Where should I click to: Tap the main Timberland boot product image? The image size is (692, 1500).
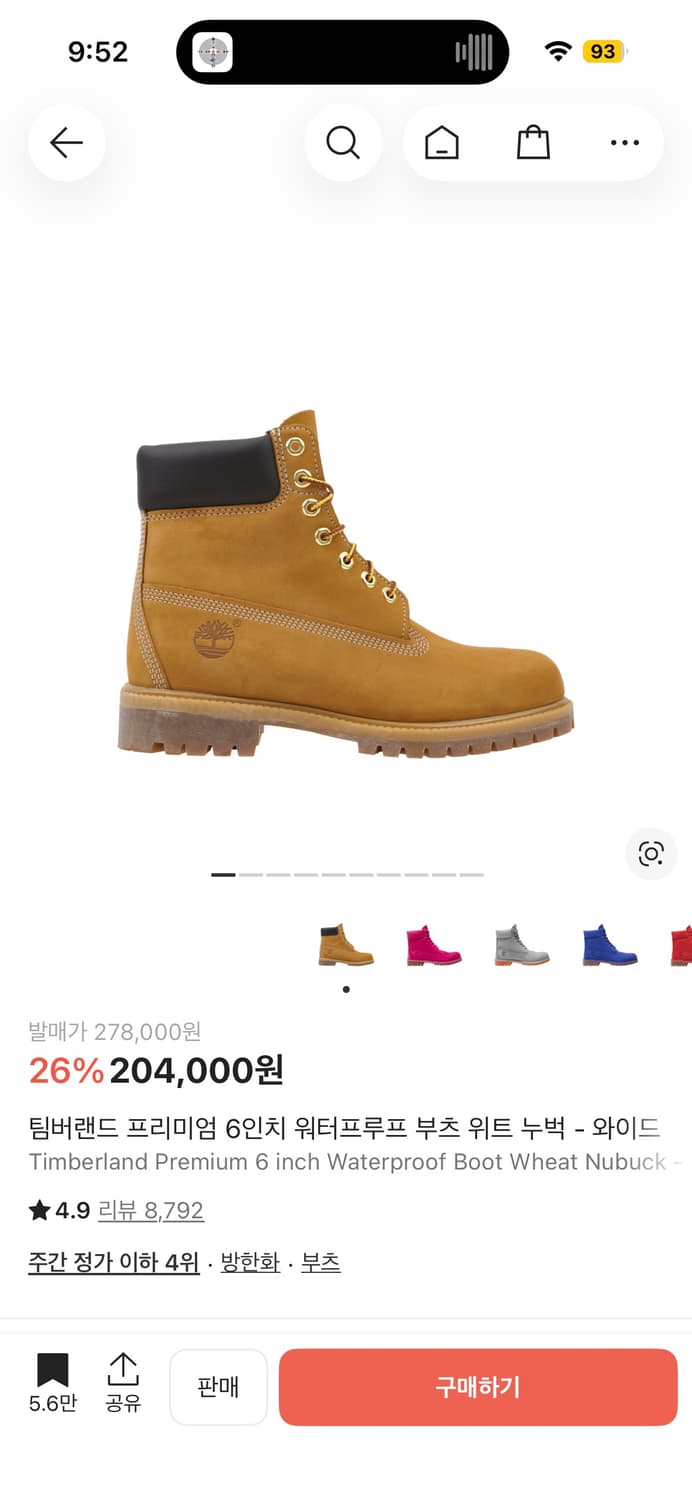(x=346, y=584)
